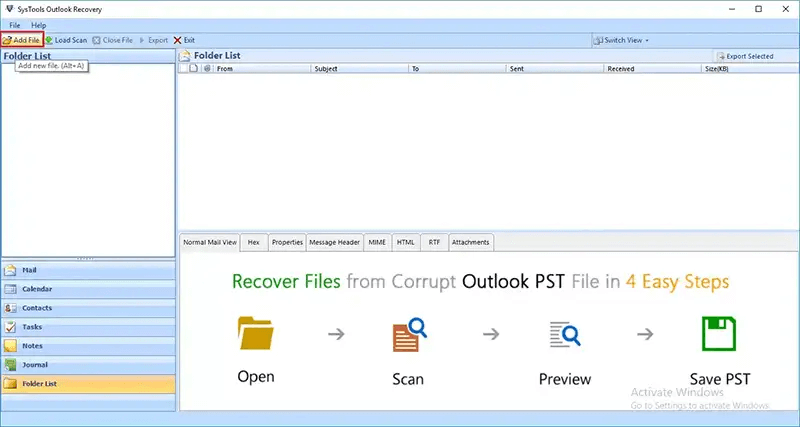Viewport: 800px width, 427px height.
Task: Click the Scan document magnifier icon
Action: [409, 335]
